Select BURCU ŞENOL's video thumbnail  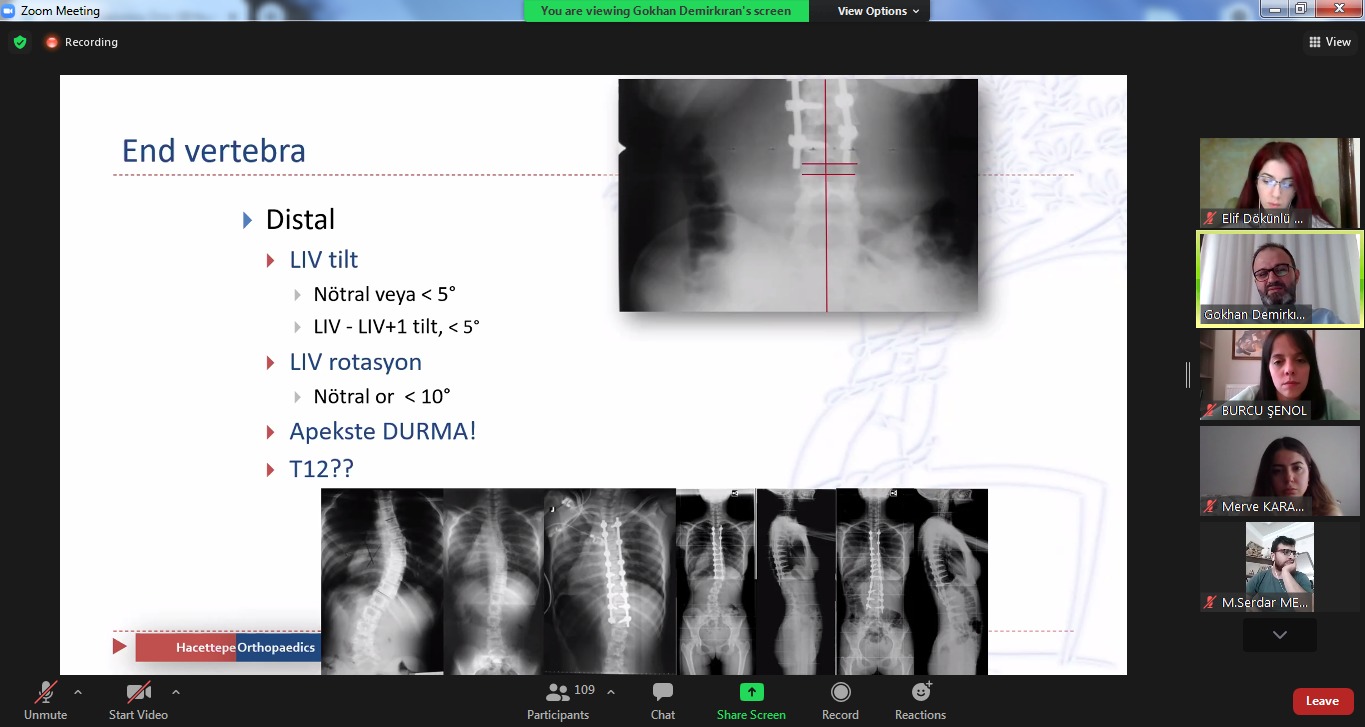(x=1279, y=375)
